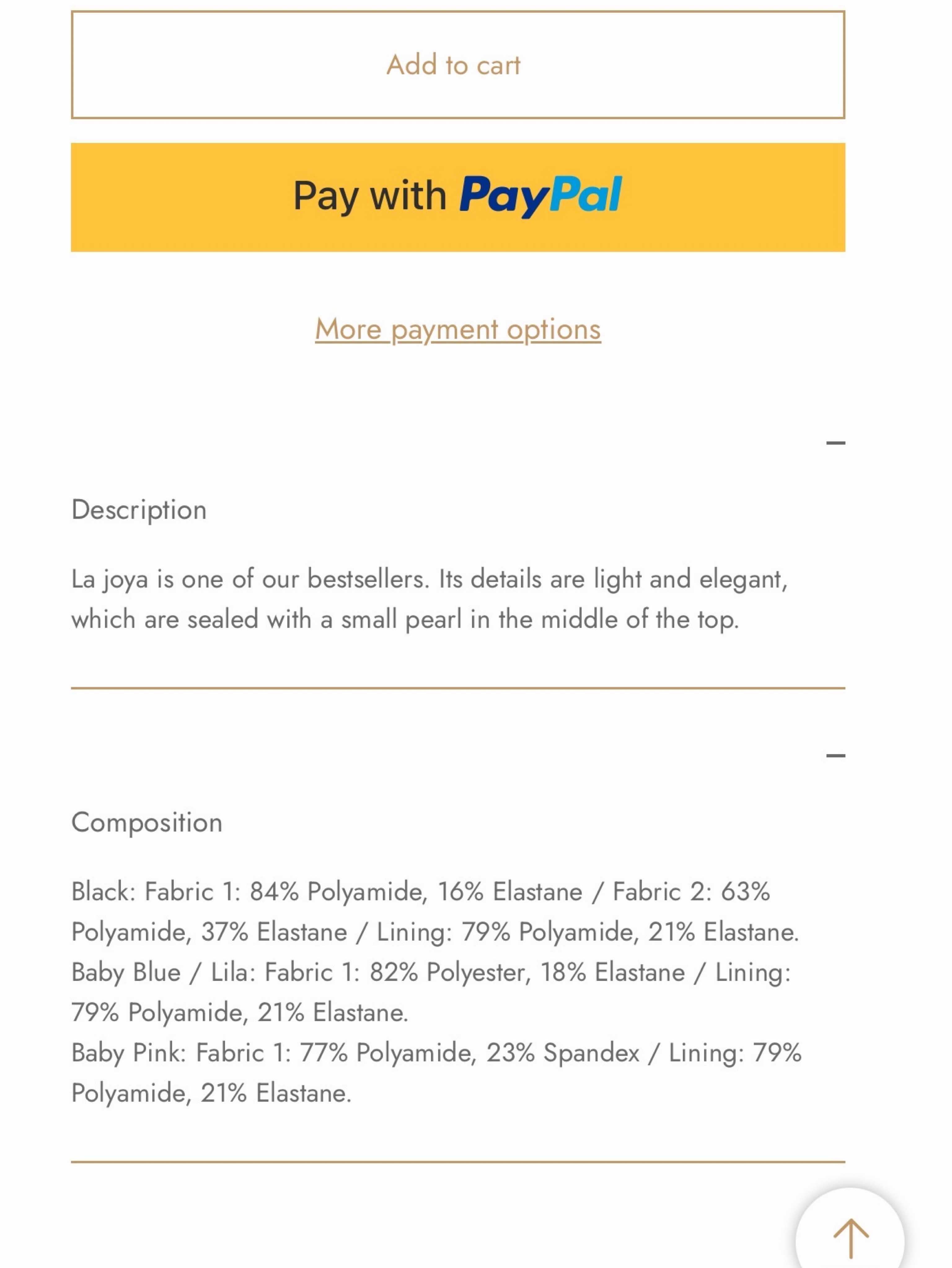The width and height of the screenshot is (952, 1268).
Task: Collapse the Composition section minus icon
Action: click(836, 756)
